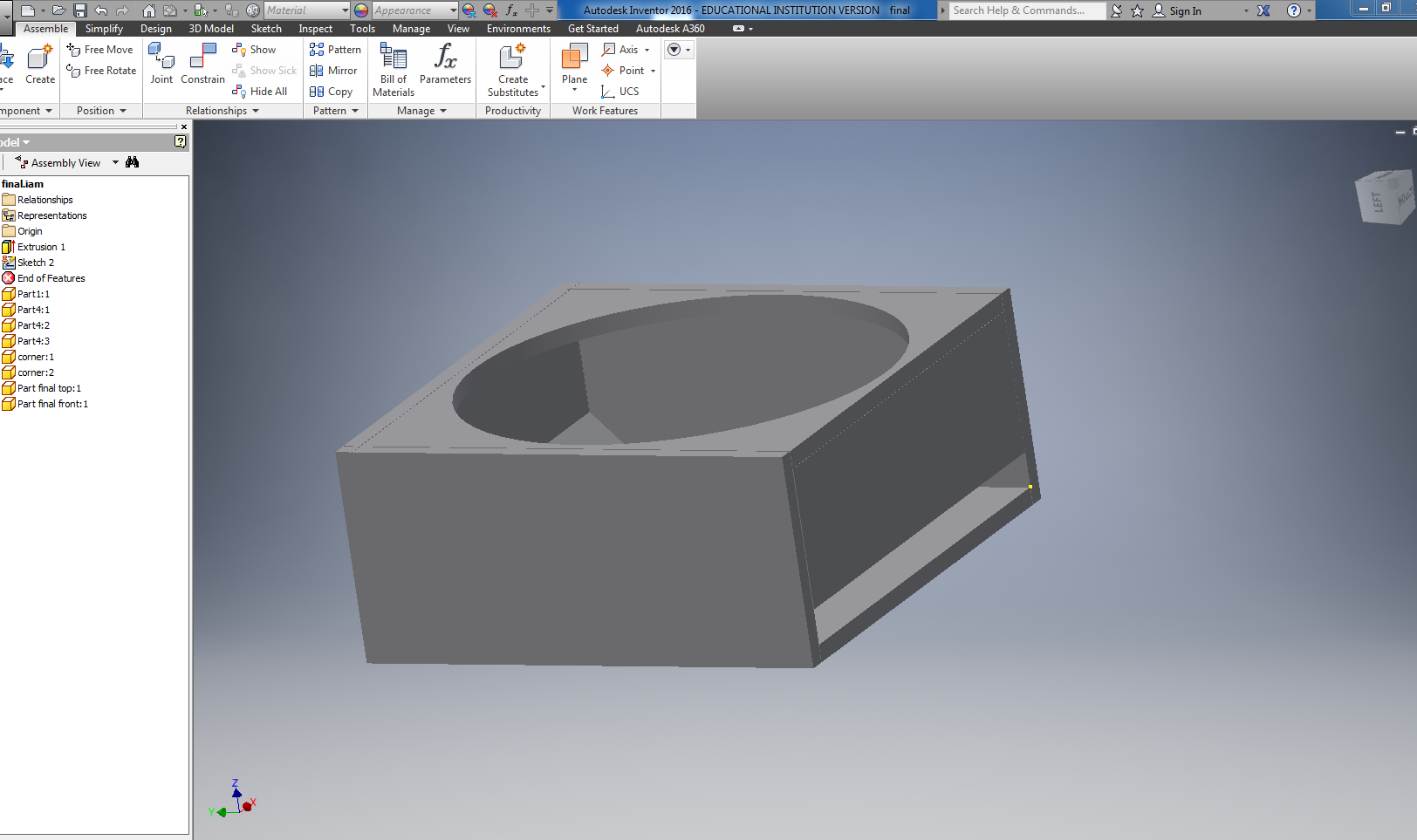1417x840 pixels.
Task: Select Part final top:1
Action: click(42, 388)
